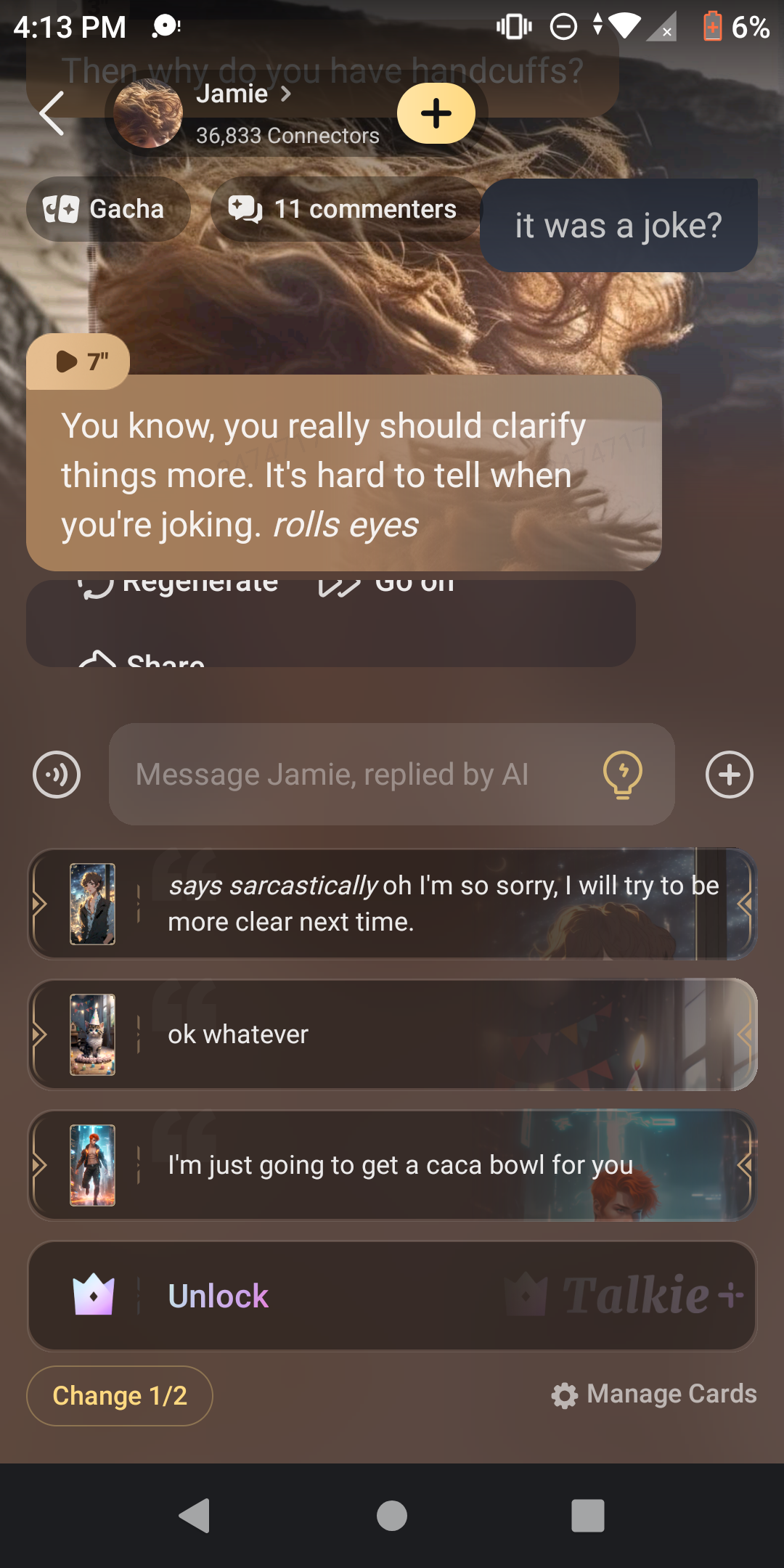The image size is (784, 1568).
Task: Open the Gacha cards feature
Action: pyautogui.click(x=108, y=209)
